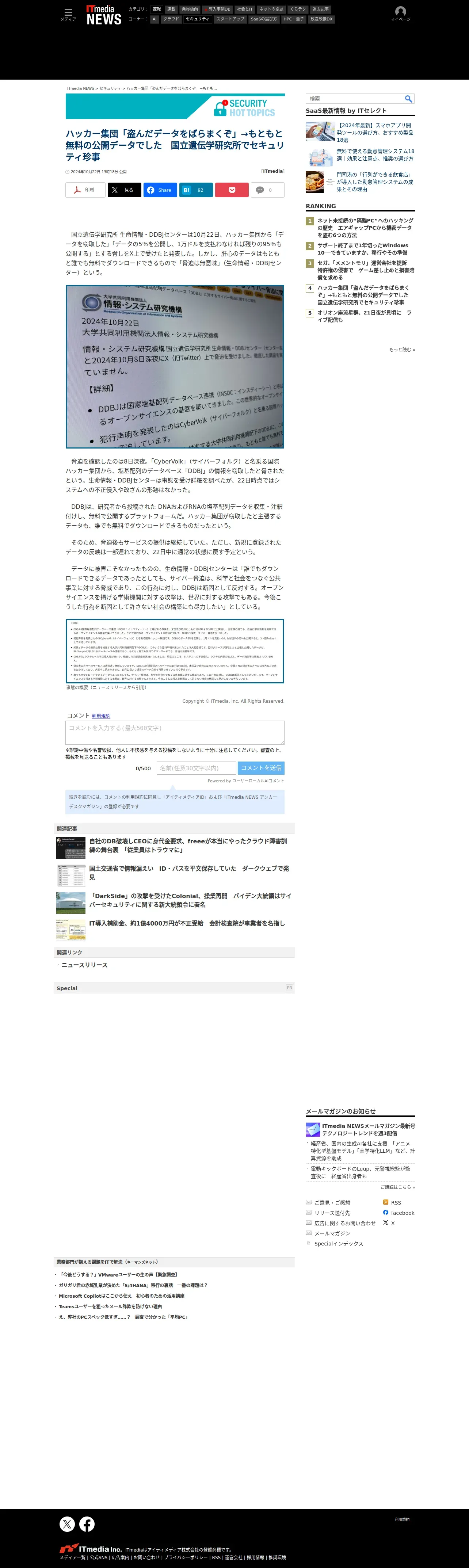The width and height of the screenshot is (469, 1568).
Task: Open ranking item 3 about セガ メメントモリ
Action: pyautogui.click(x=366, y=270)
